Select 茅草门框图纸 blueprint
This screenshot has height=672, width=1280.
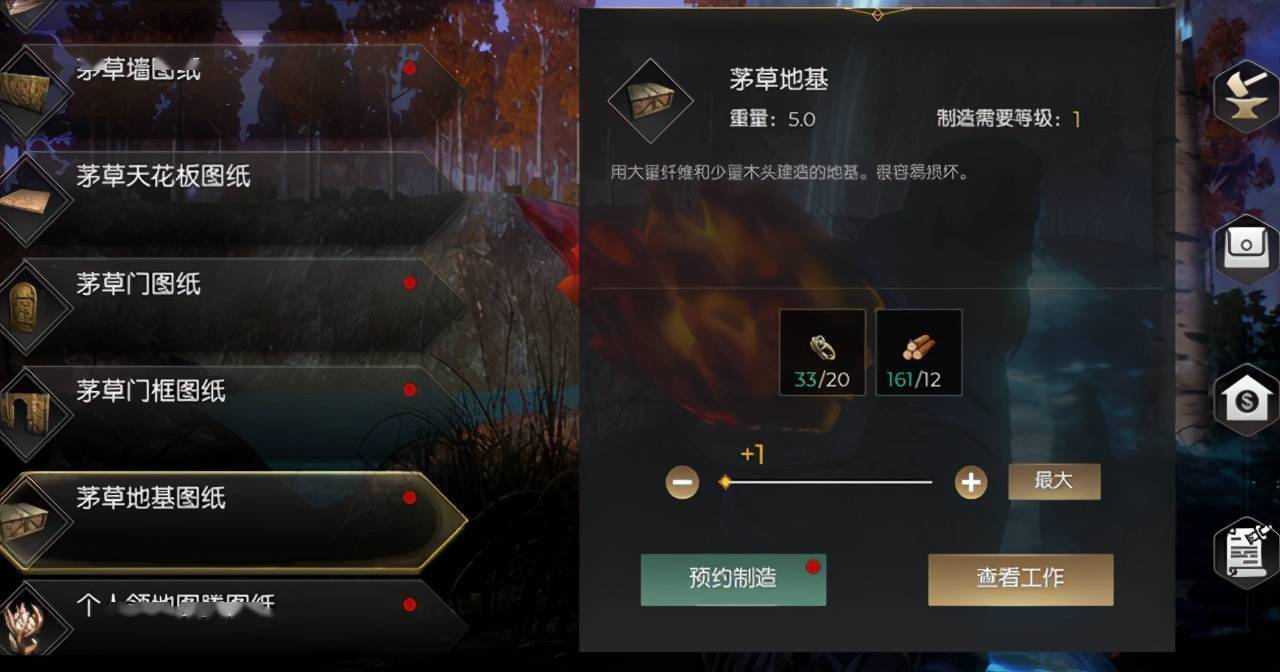pyautogui.click(x=230, y=413)
